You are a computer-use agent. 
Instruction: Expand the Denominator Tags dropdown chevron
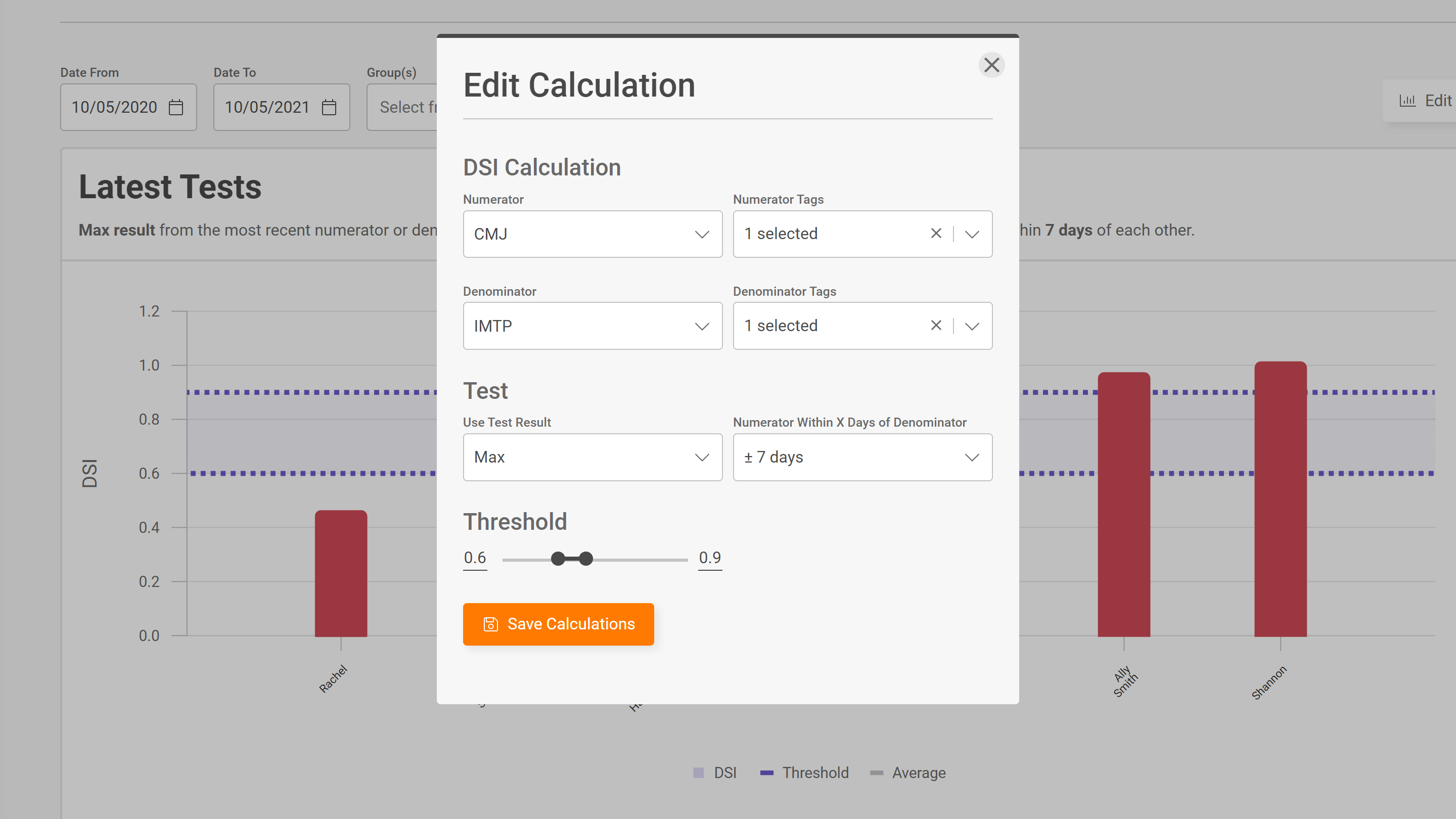click(x=972, y=326)
